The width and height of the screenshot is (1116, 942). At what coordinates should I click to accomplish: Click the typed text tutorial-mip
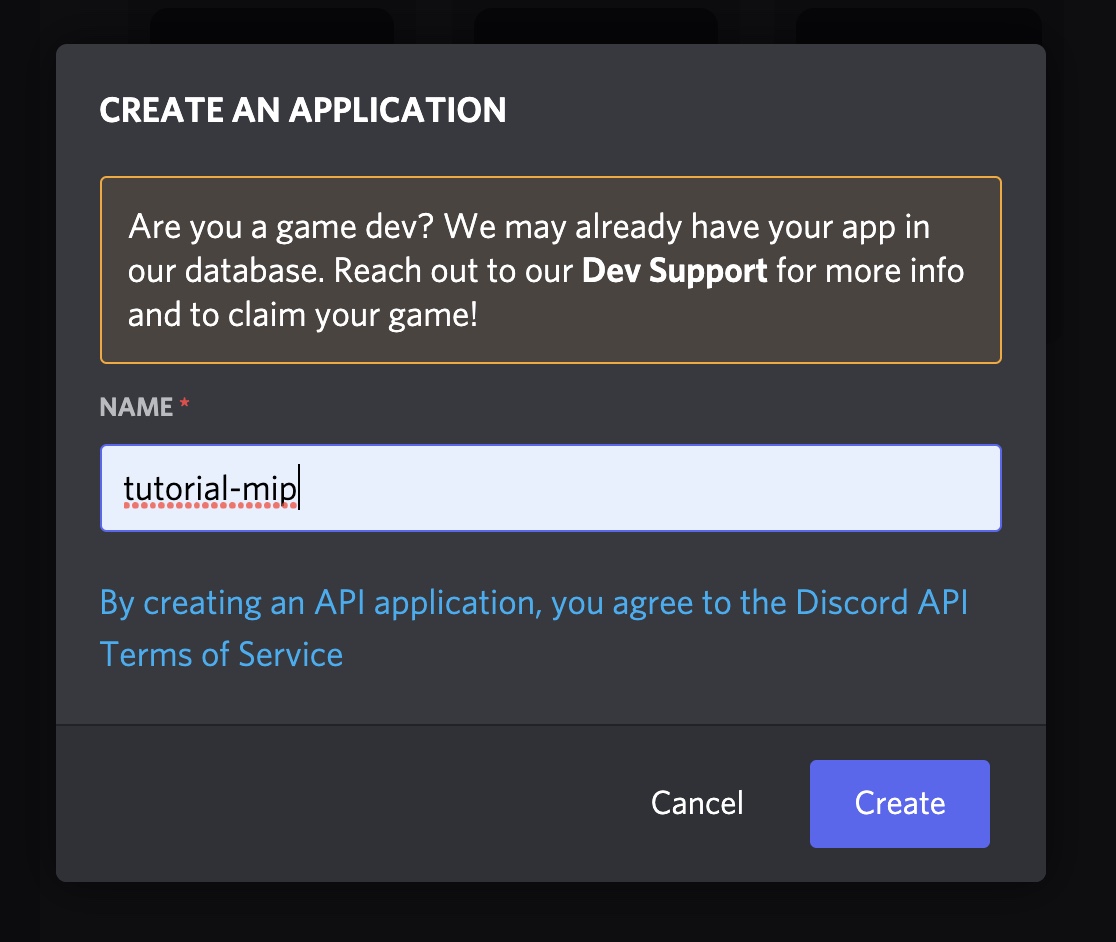210,489
